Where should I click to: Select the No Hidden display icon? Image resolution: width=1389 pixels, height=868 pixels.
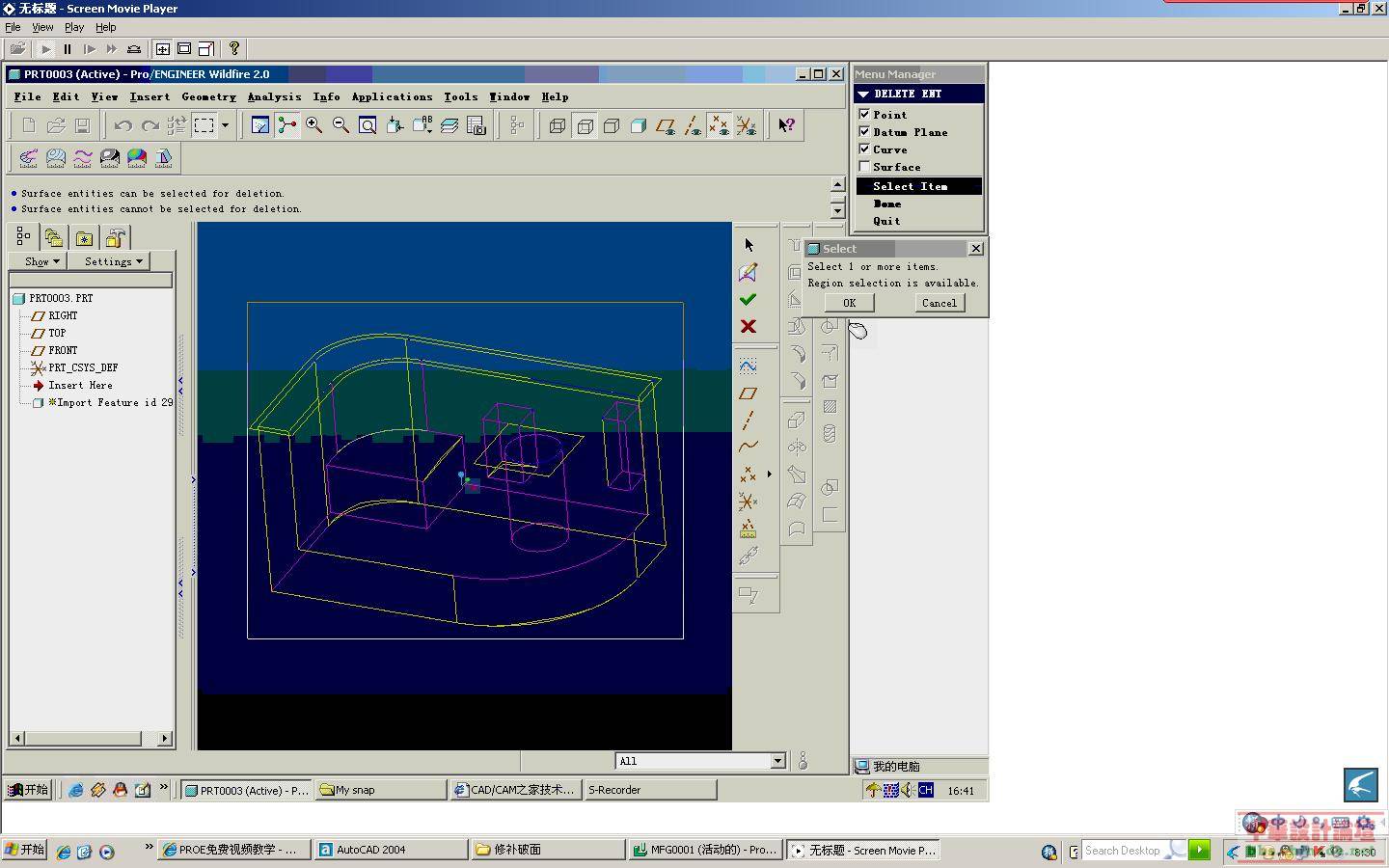[612, 125]
